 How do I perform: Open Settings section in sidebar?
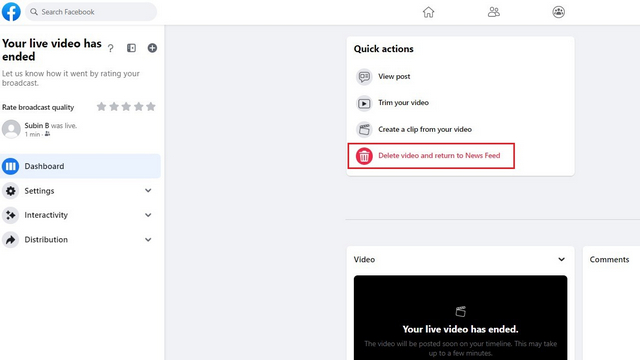click(80, 191)
